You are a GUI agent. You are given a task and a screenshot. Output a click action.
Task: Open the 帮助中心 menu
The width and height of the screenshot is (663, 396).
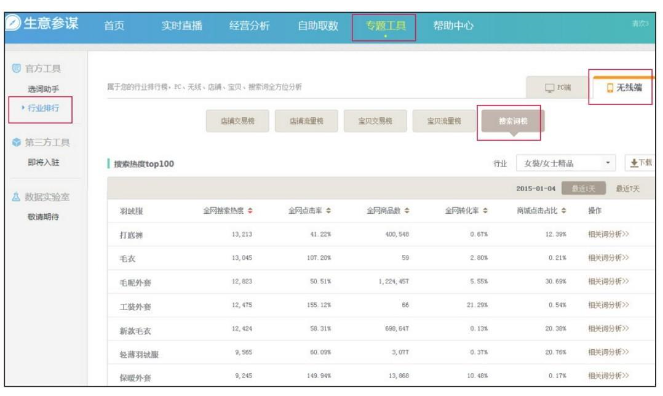coord(453,26)
